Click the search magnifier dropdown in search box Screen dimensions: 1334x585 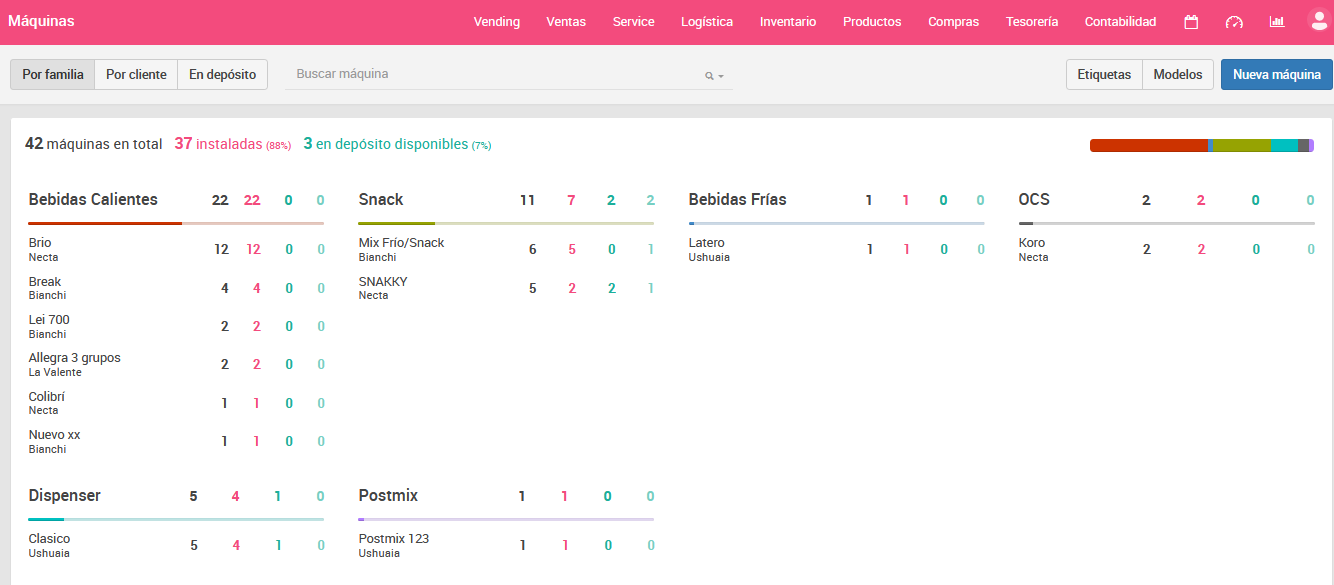(714, 76)
